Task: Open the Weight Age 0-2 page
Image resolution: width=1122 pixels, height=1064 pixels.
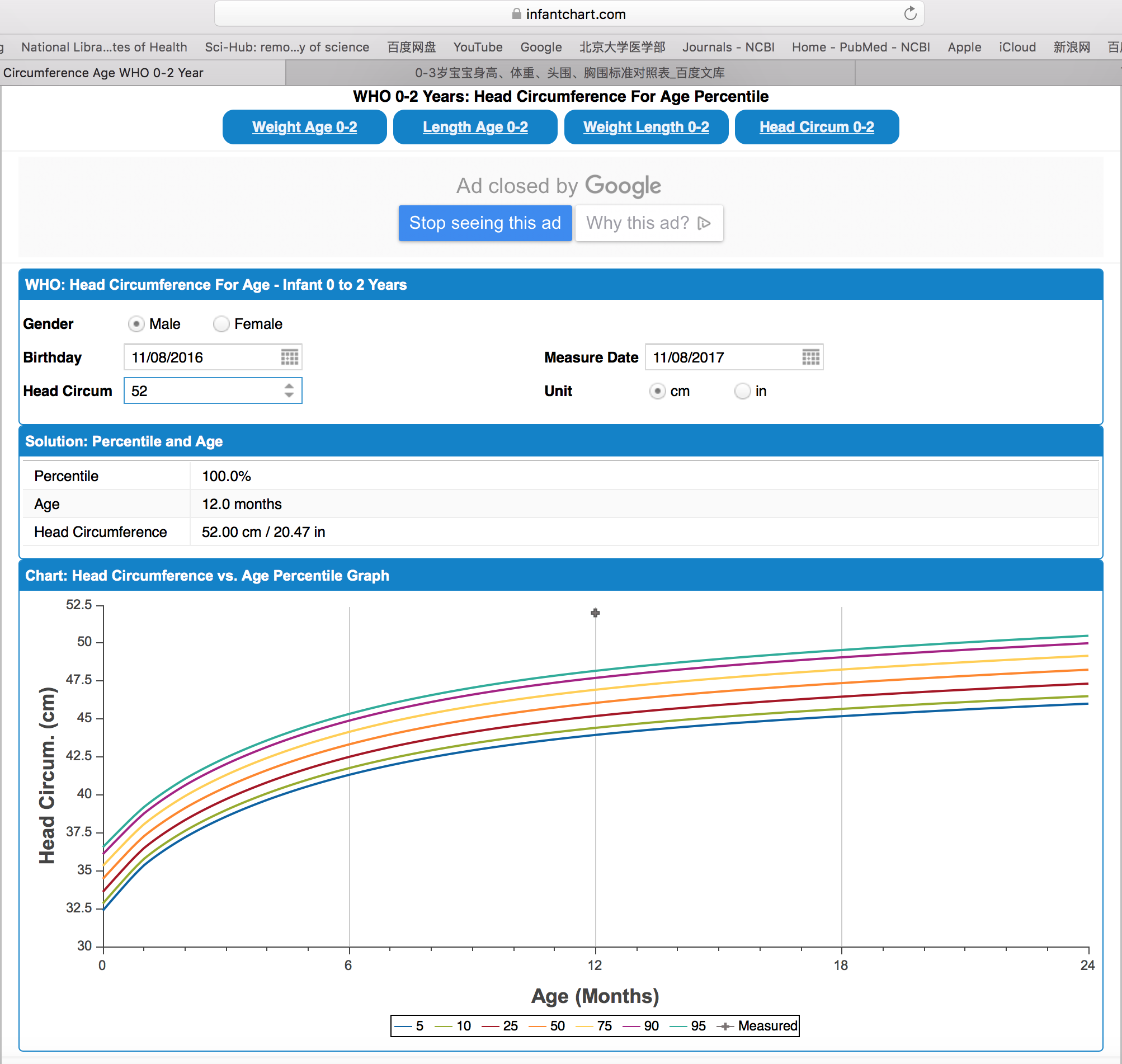Action: point(304,127)
